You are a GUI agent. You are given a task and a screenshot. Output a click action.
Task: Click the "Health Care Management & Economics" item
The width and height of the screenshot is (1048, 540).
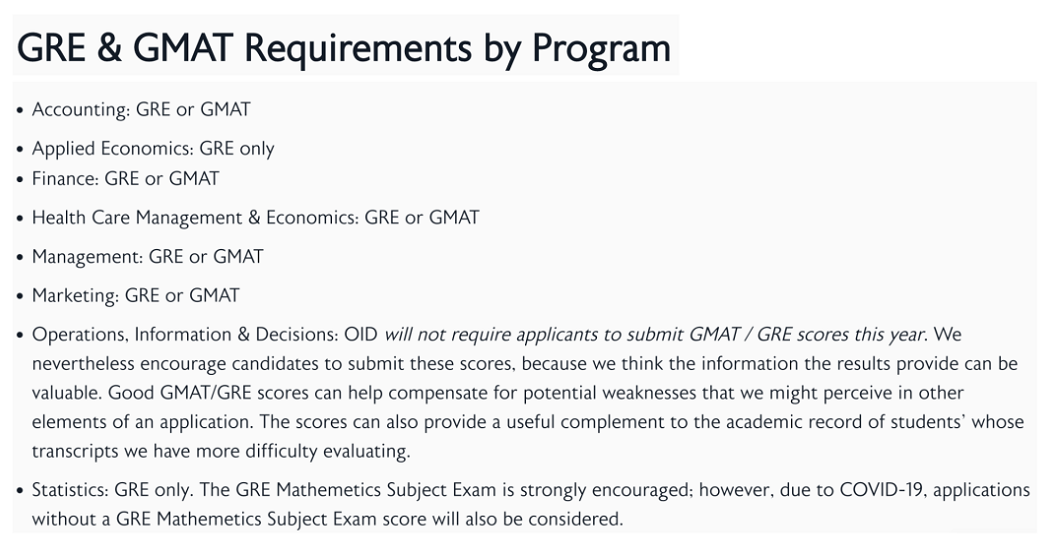194,217
